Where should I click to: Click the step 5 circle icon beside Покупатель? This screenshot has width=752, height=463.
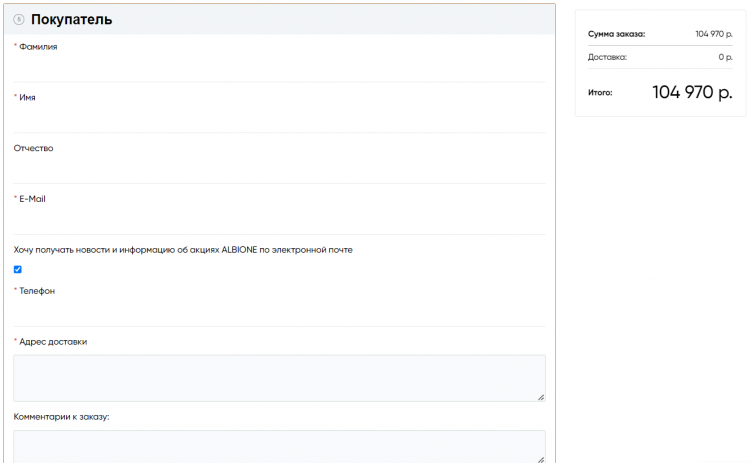[19, 20]
